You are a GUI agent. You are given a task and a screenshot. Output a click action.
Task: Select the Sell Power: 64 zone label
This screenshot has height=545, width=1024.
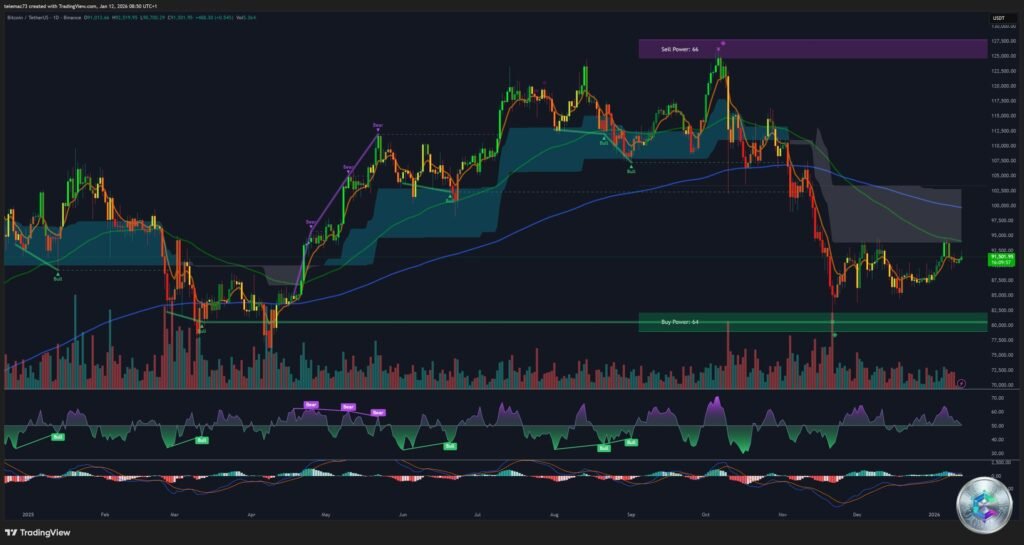click(680, 48)
